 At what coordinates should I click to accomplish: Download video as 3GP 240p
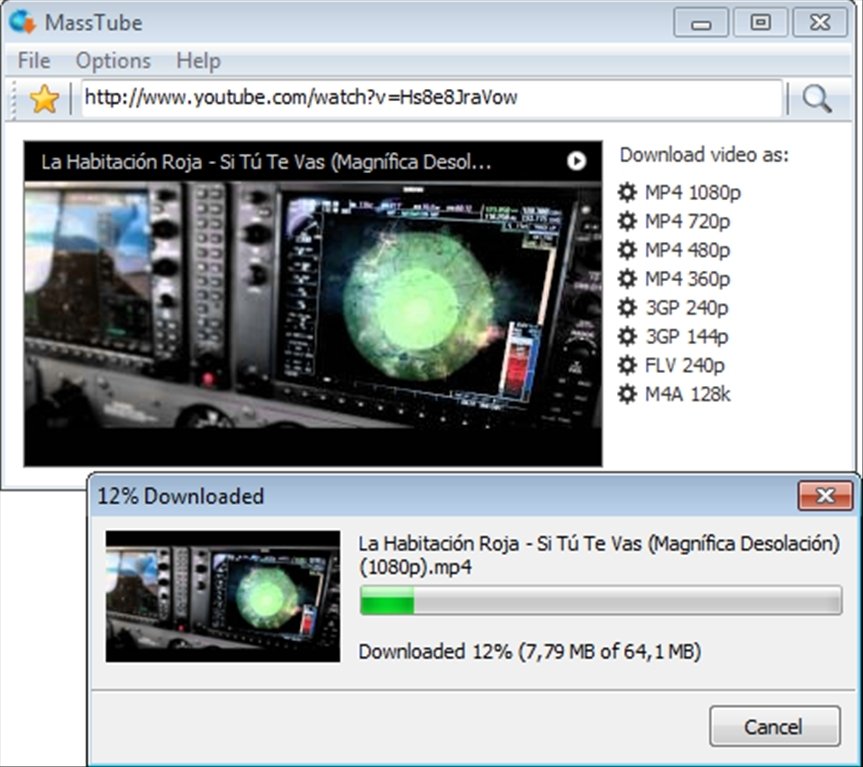pos(686,308)
